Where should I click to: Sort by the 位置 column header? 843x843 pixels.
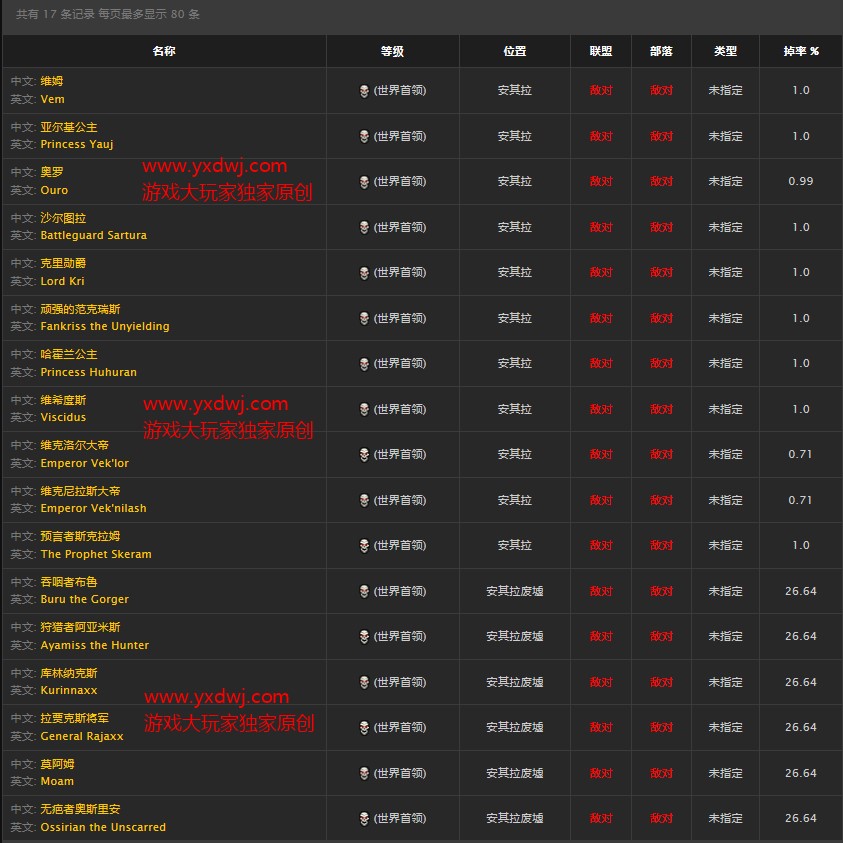514,51
